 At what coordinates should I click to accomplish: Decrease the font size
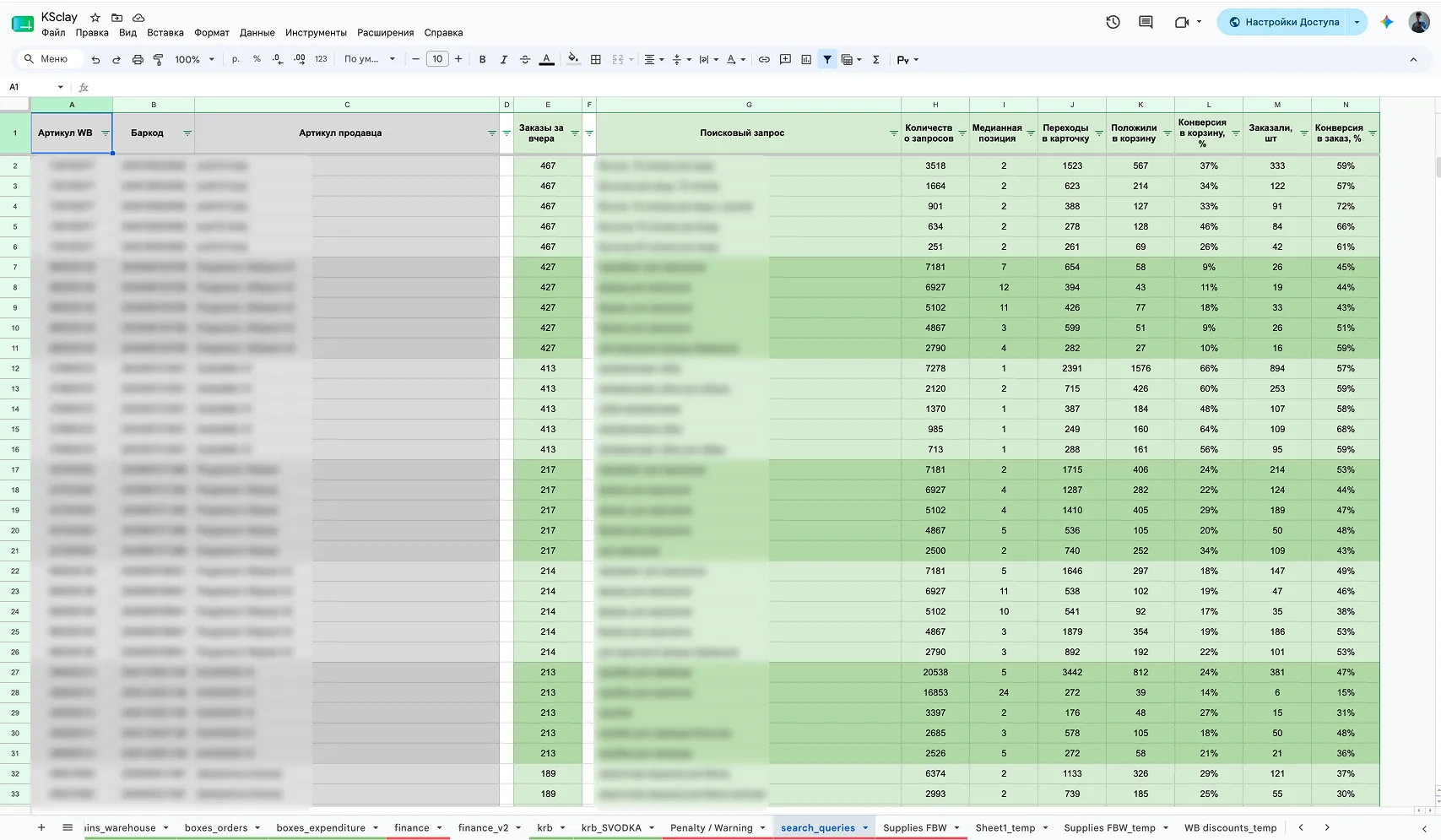point(415,59)
